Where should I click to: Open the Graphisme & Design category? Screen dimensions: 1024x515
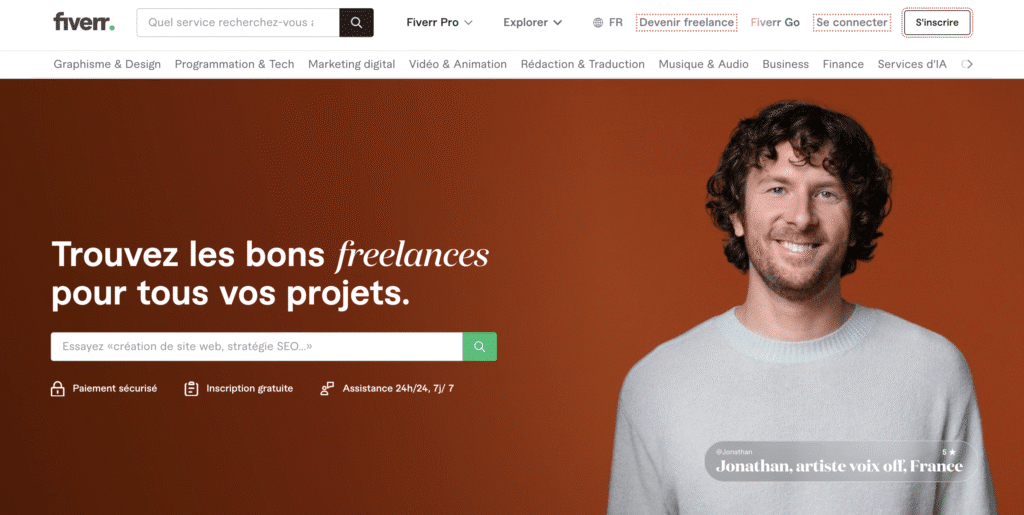click(x=107, y=64)
